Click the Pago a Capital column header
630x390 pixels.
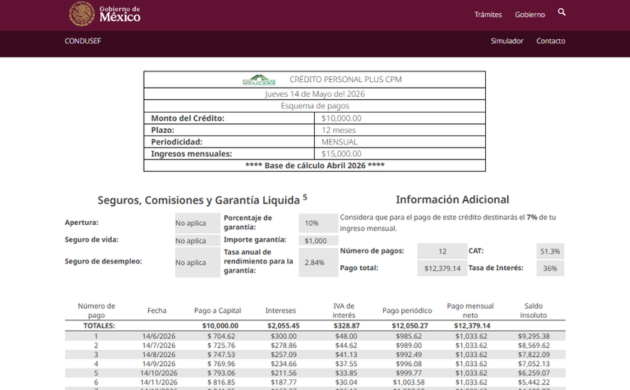tap(217, 310)
